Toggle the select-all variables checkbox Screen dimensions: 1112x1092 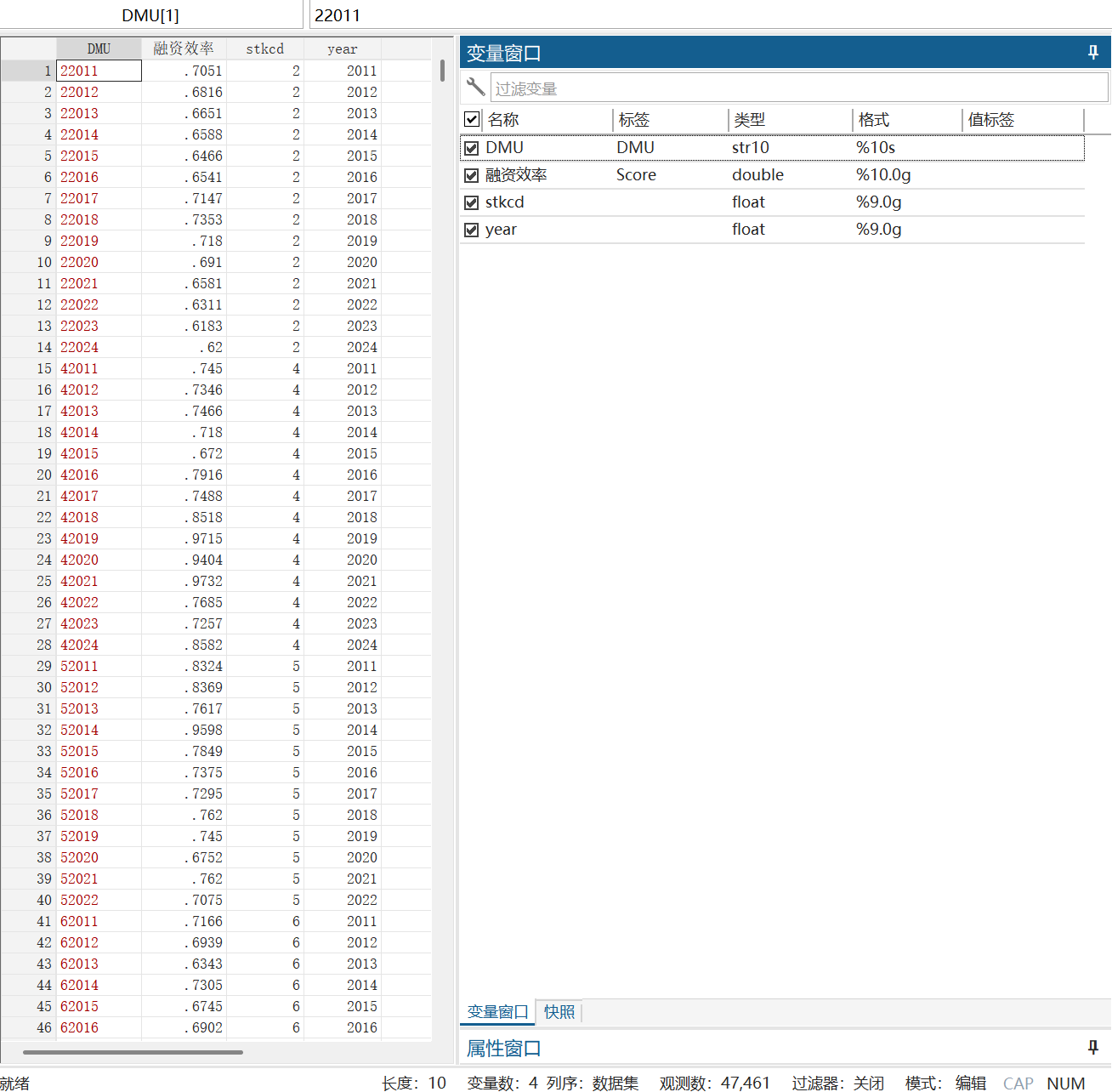(473, 119)
